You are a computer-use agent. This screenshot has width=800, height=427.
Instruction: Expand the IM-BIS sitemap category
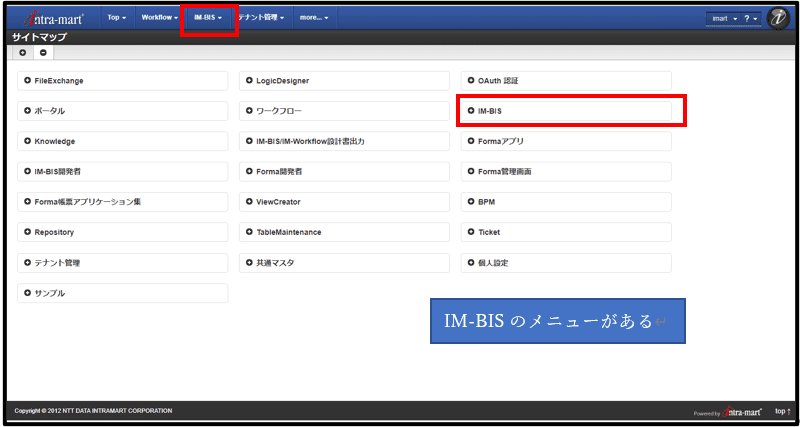click(566, 111)
